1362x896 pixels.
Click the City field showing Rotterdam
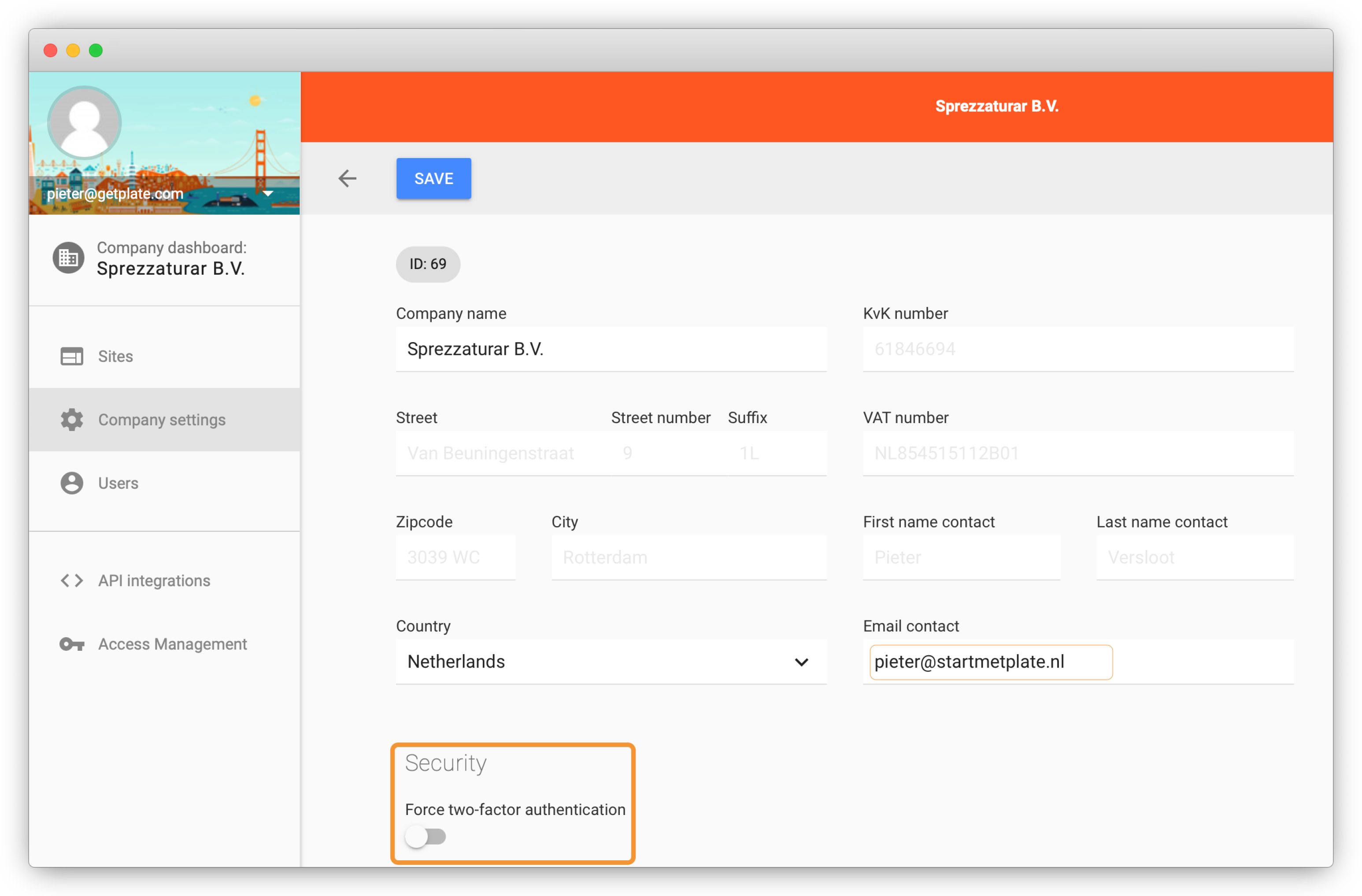pos(689,558)
